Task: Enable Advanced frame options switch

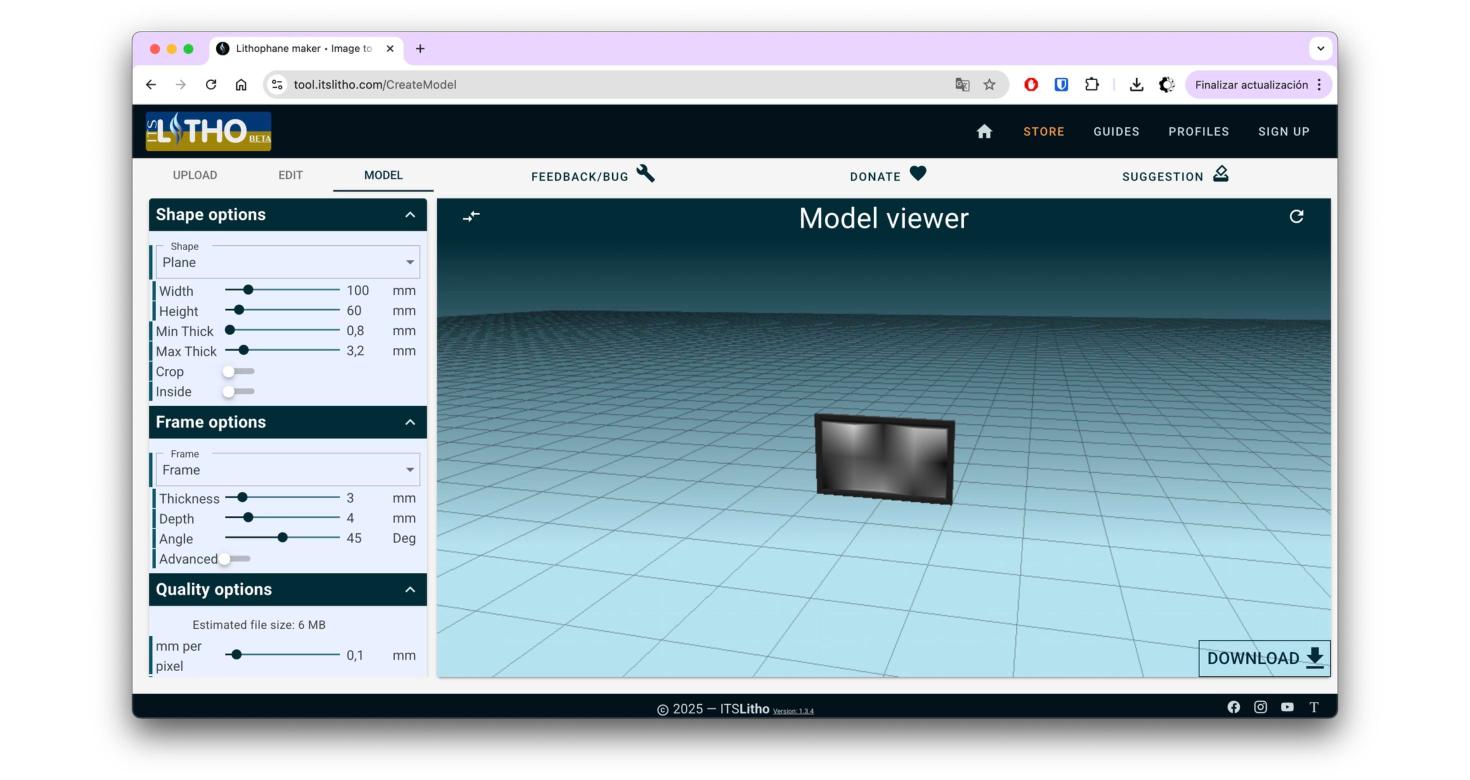Action: tap(235, 559)
